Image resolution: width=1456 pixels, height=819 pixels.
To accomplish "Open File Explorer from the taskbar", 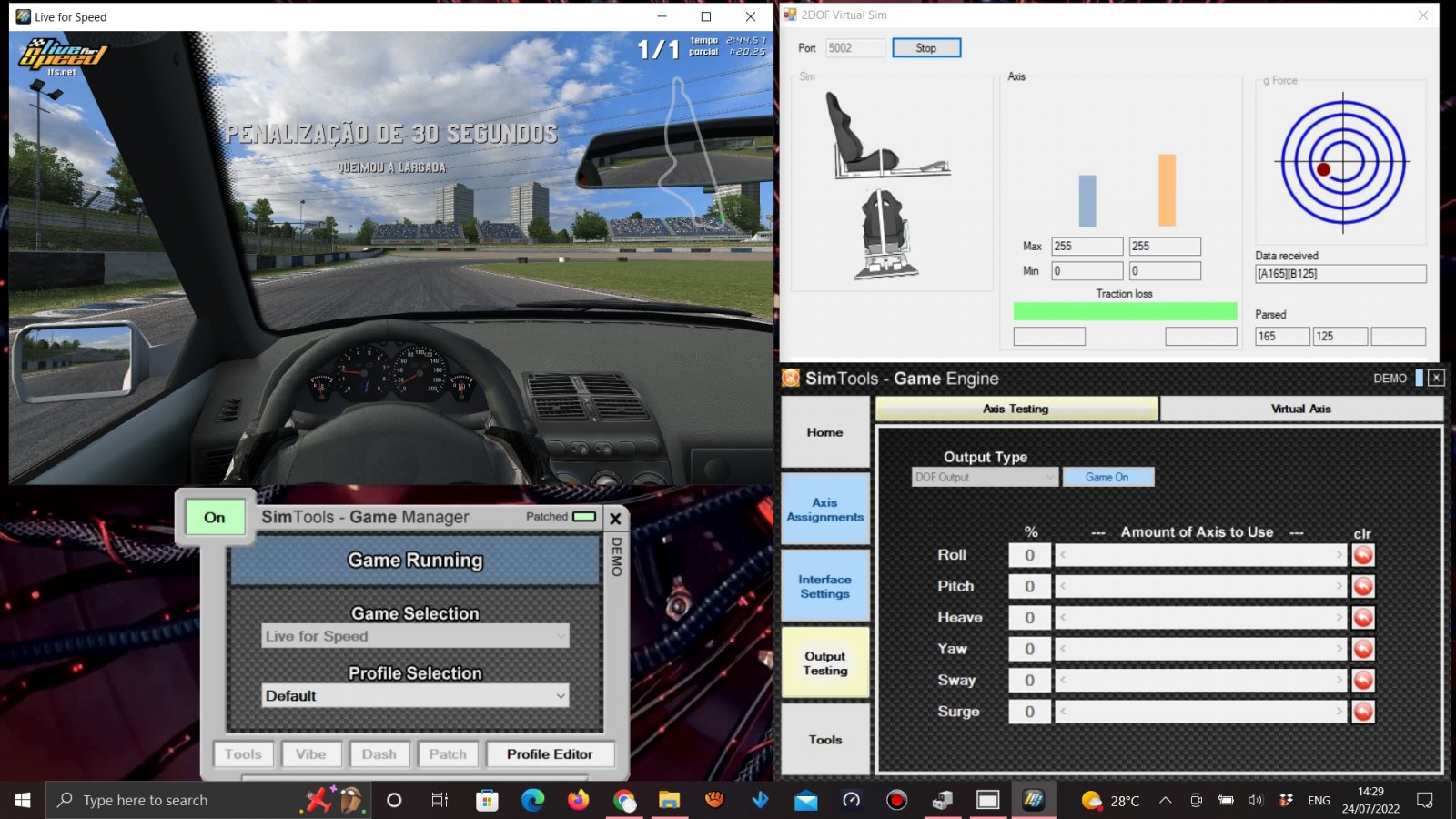I will [669, 800].
